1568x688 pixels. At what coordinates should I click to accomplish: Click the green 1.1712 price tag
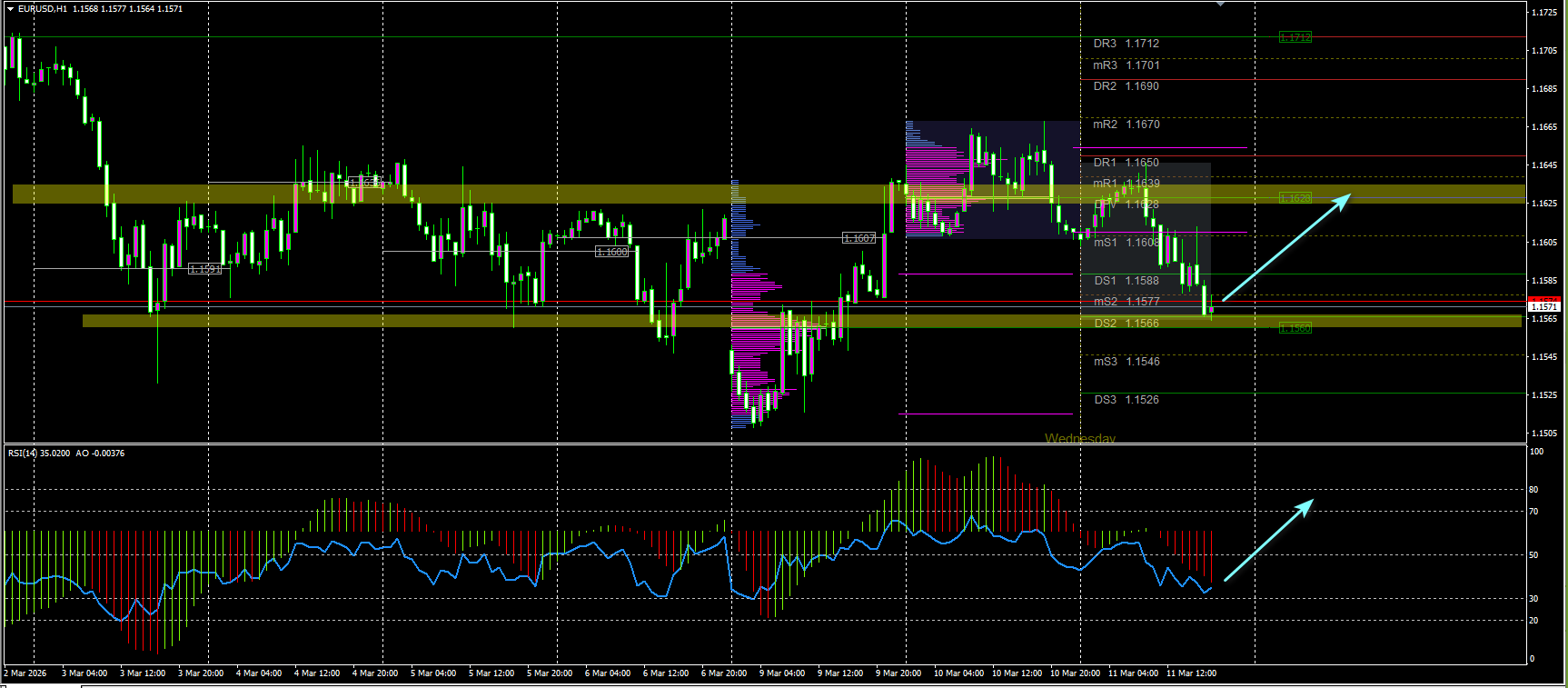pyautogui.click(x=1295, y=37)
